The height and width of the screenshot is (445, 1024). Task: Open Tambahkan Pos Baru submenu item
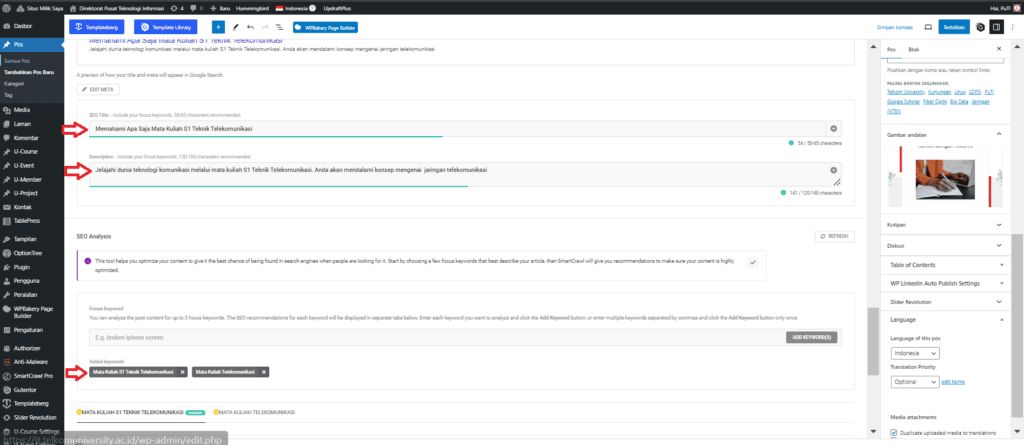(29, 72)
